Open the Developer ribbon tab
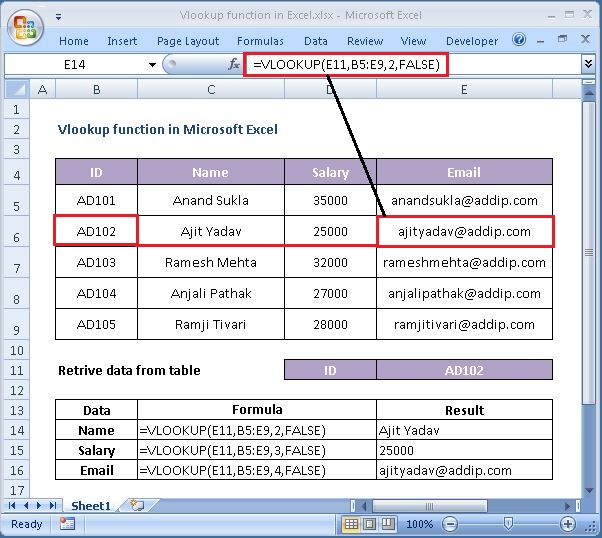The width and height of the screenshot is (602, 538). [x=472, y=41]
